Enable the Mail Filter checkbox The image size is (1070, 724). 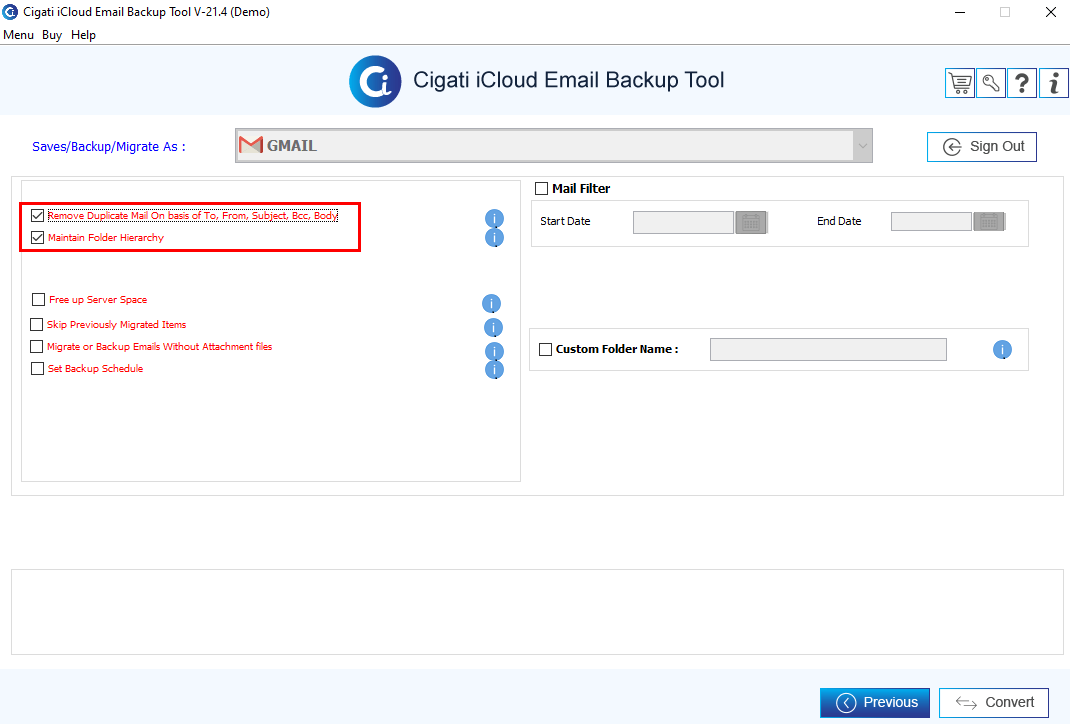point(541,188)
